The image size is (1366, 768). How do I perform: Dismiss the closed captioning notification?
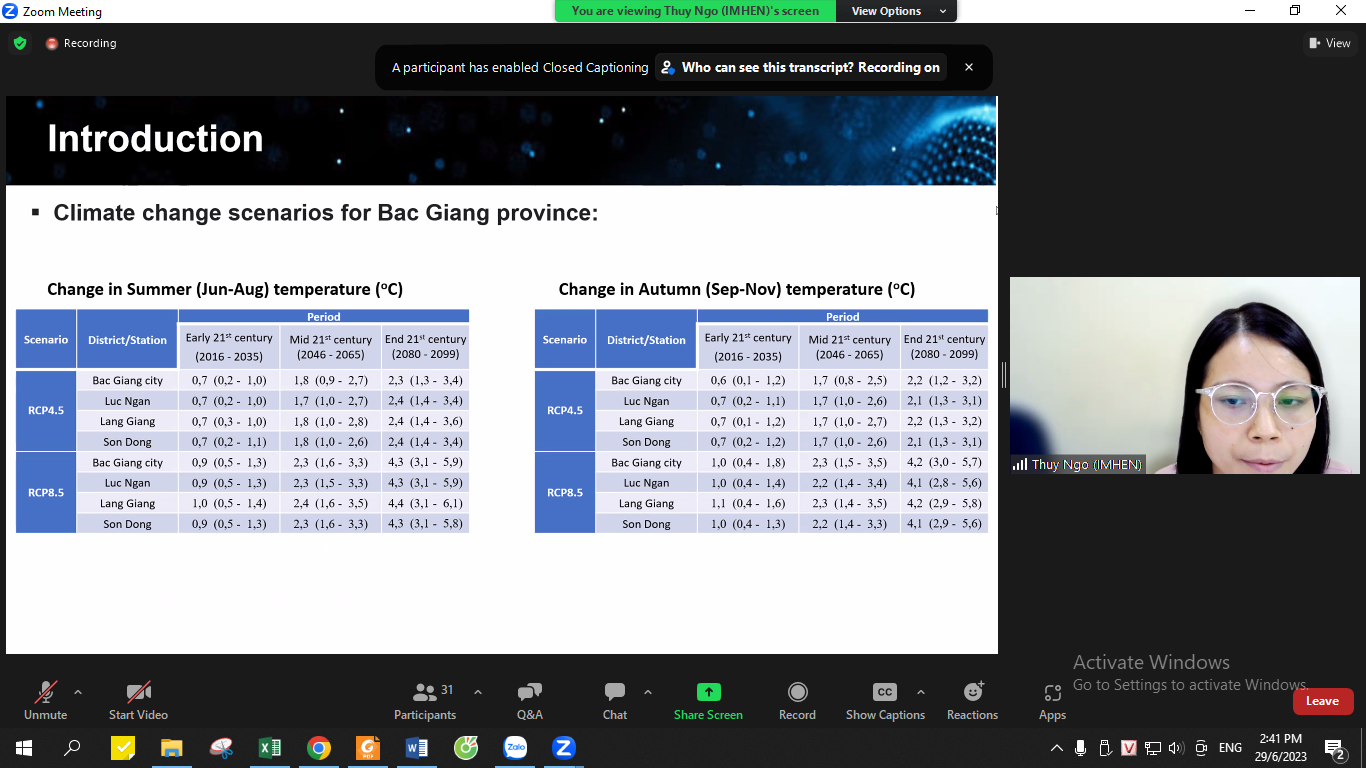click(968, 67)
